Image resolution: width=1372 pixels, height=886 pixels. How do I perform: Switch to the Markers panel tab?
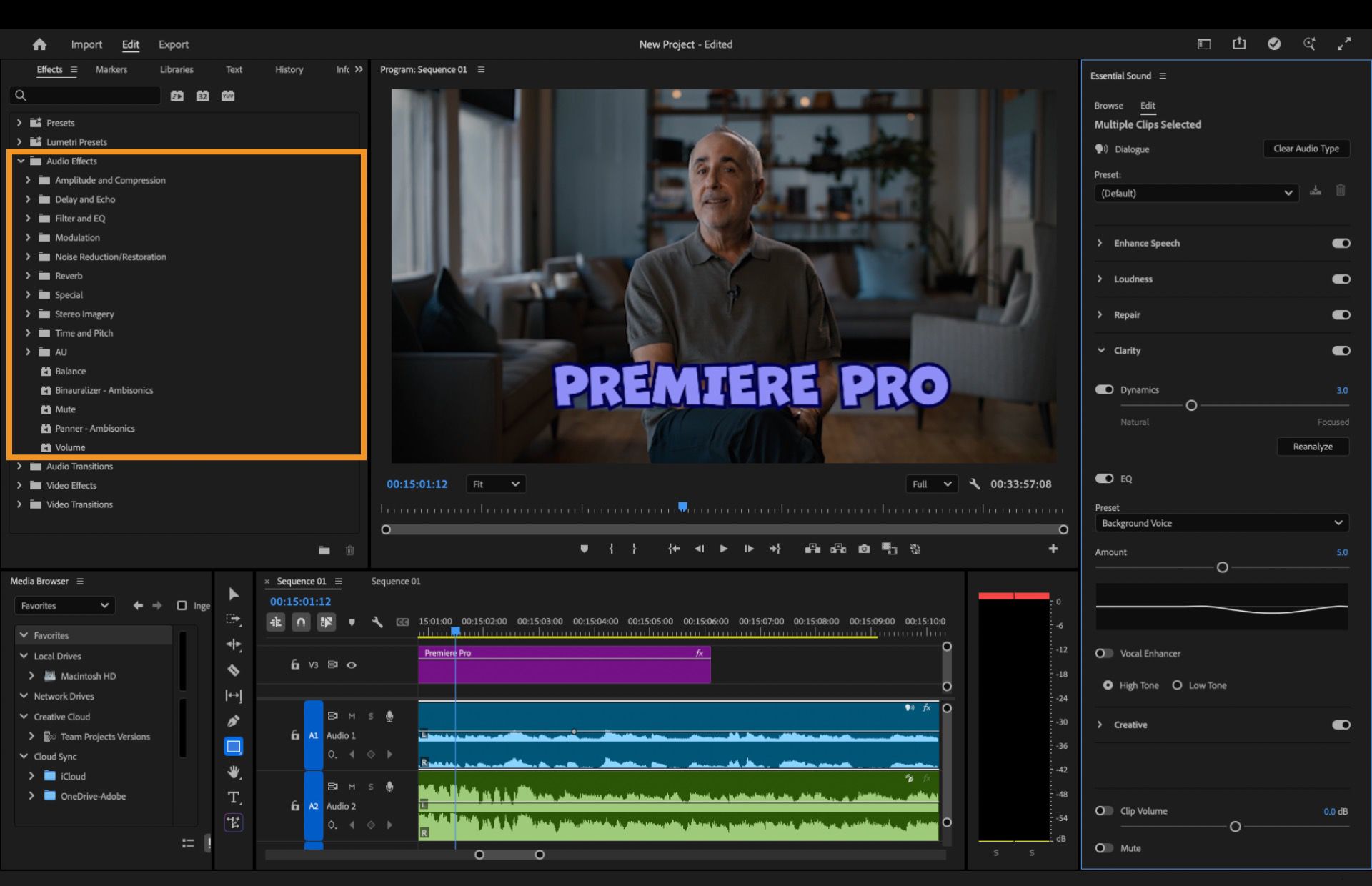tap(111, 69)
